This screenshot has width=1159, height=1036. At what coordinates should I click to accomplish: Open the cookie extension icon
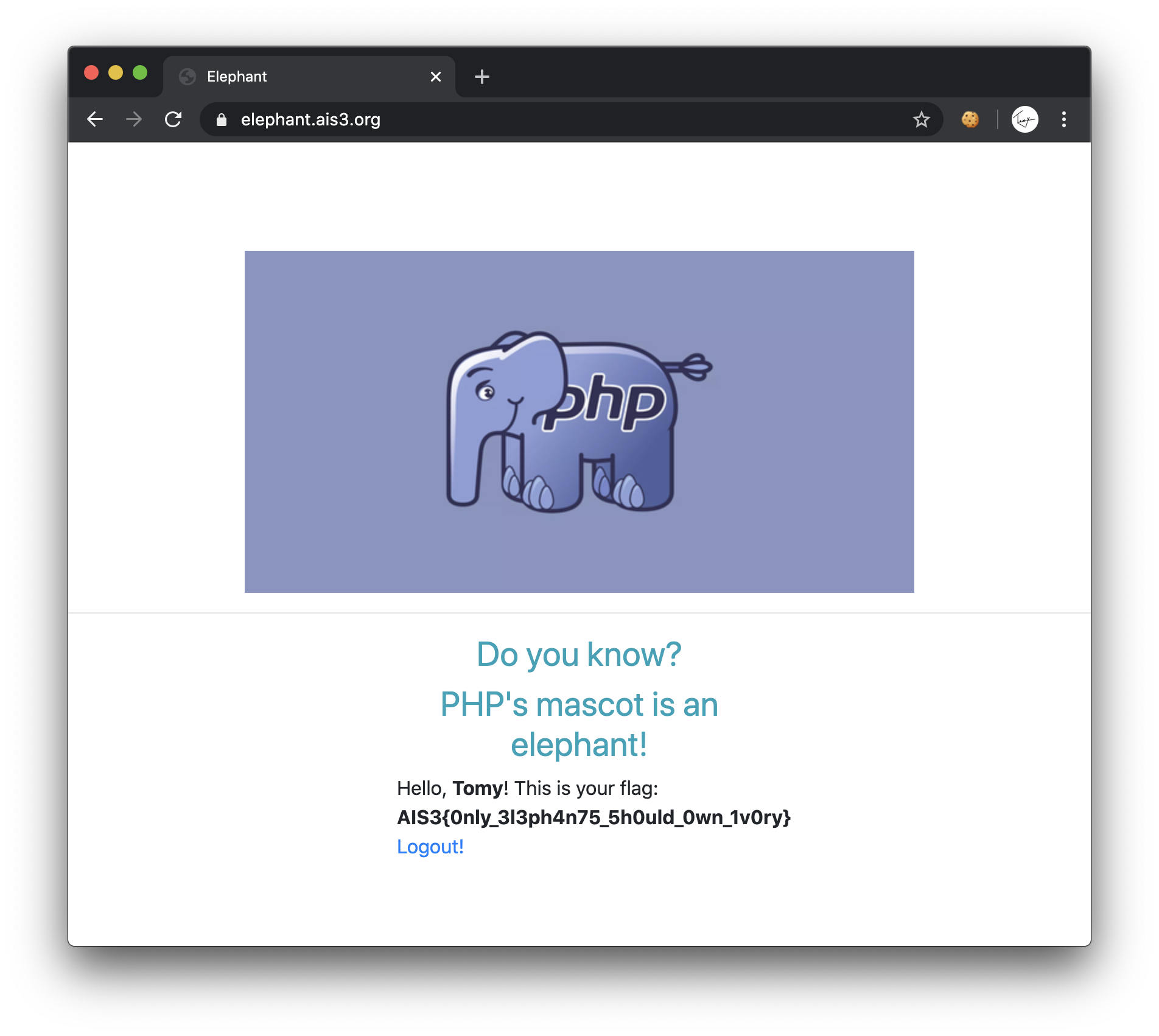click(970, 119)
